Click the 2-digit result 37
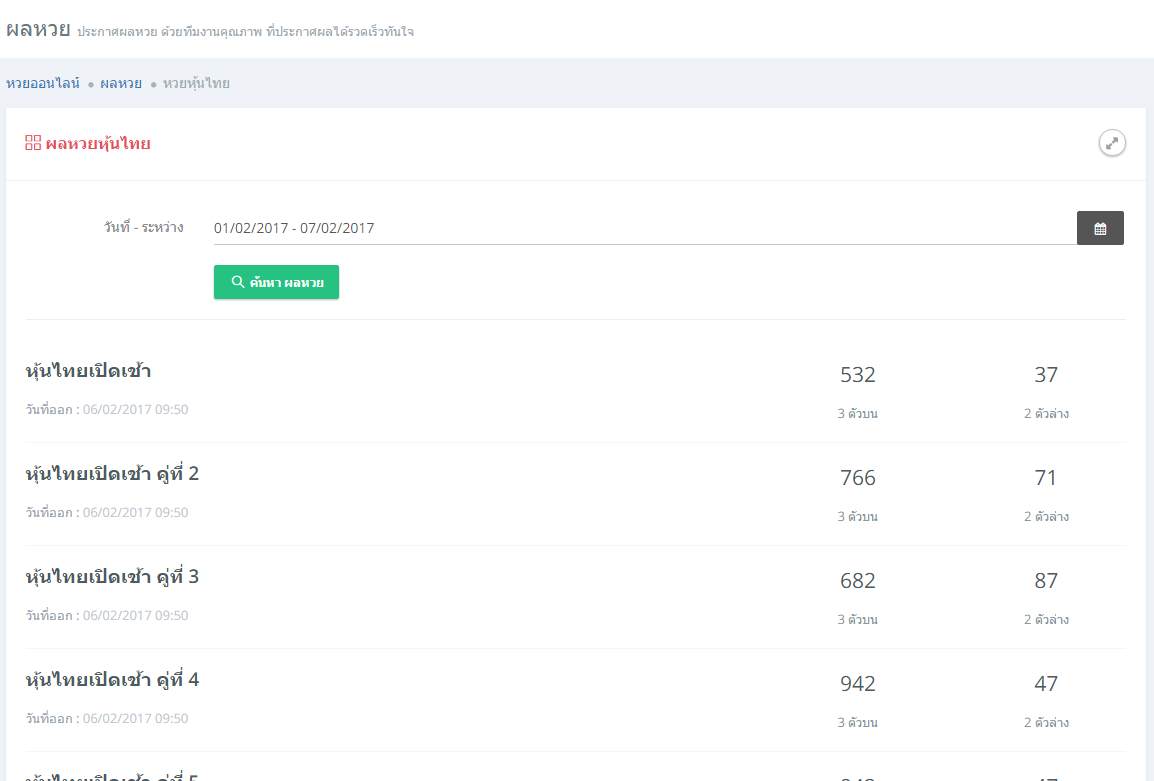The width and height of the screenshot is (1154, 781). (x=1046, y=375)
